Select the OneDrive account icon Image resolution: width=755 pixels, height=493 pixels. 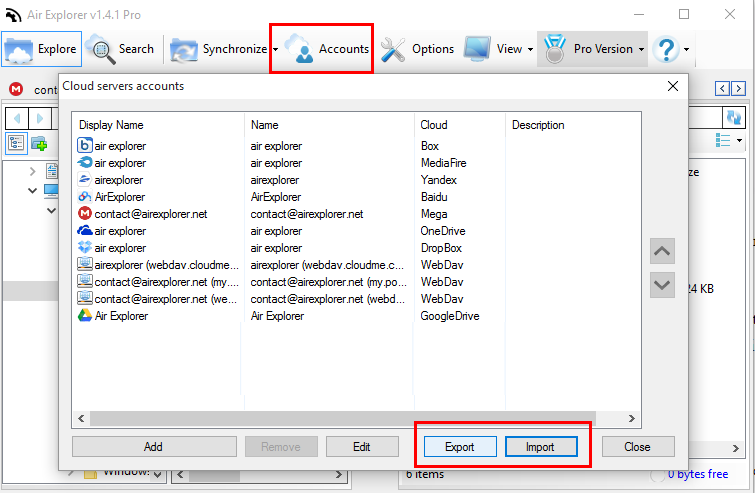click(84, 231)
